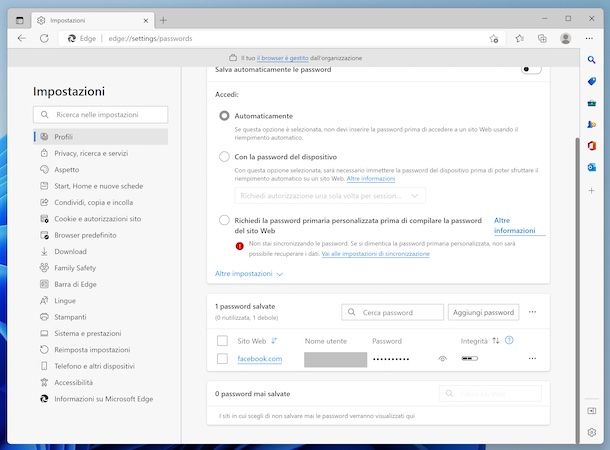Image resolution: width=610 pixels, height=450 pixels.
Task: Open the sidebar Games icon
Action: tap(591, 124)
